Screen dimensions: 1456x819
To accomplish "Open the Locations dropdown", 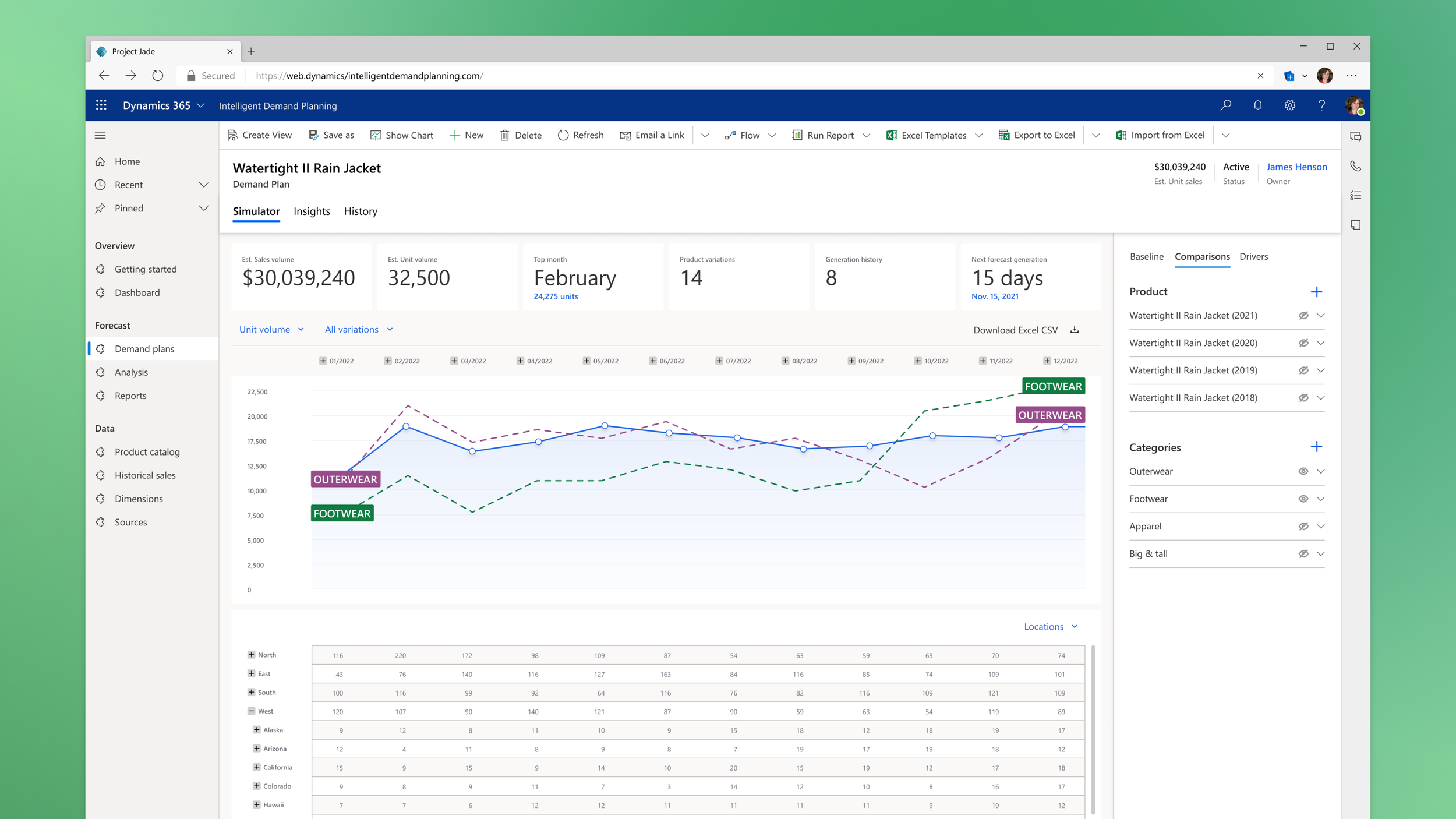I will [1051, 627].
